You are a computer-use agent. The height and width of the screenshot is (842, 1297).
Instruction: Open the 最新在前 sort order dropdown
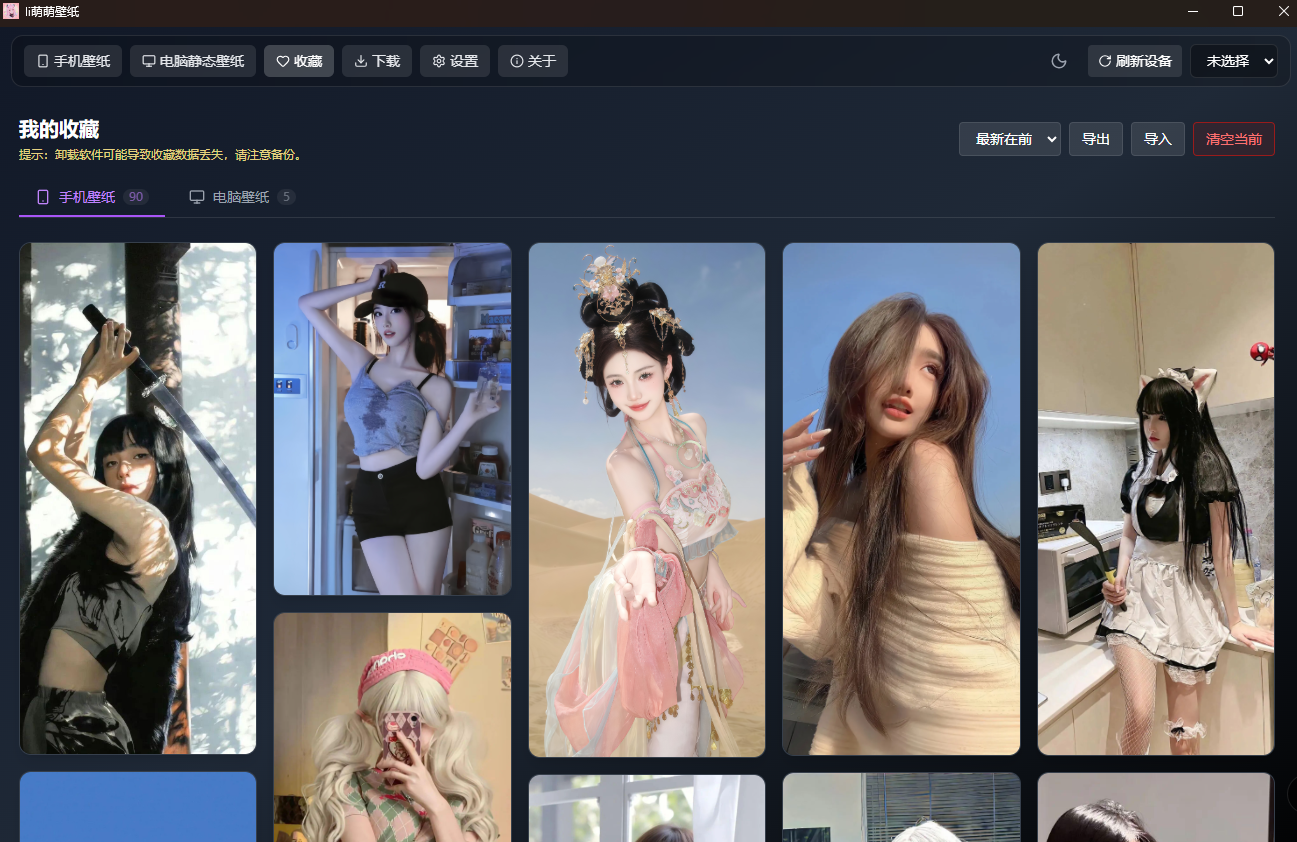point(1009,139)
